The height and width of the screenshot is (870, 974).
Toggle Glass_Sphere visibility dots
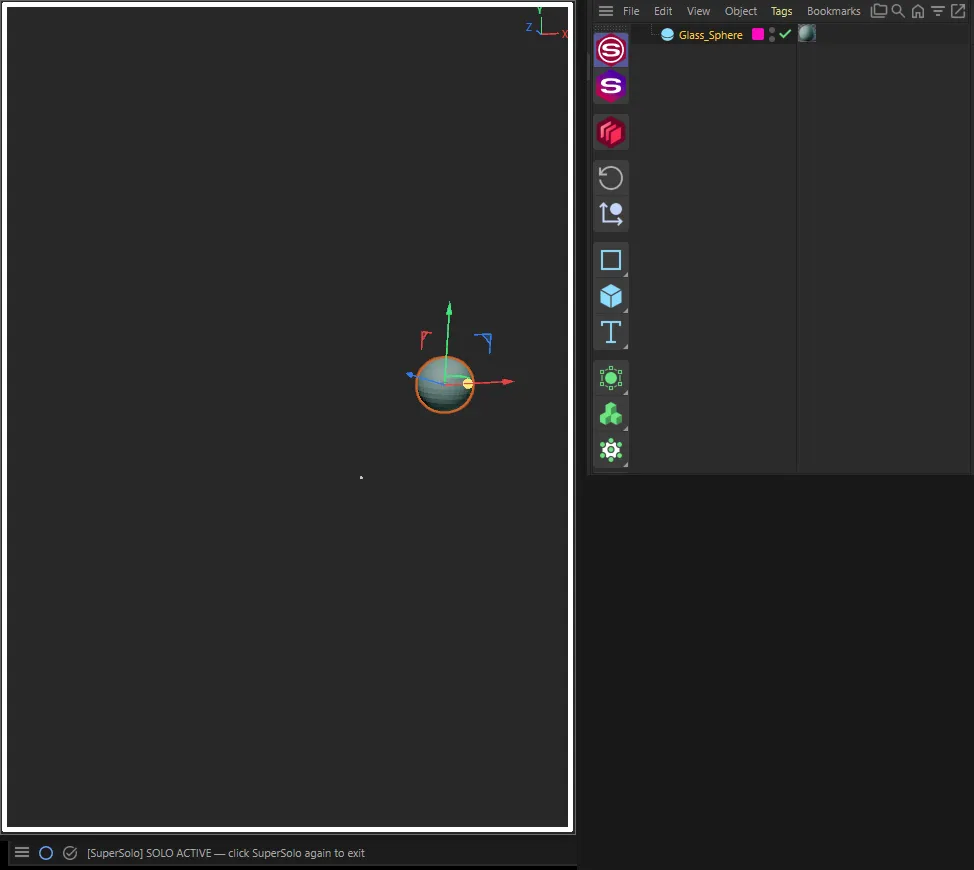[x=772, y=35]
